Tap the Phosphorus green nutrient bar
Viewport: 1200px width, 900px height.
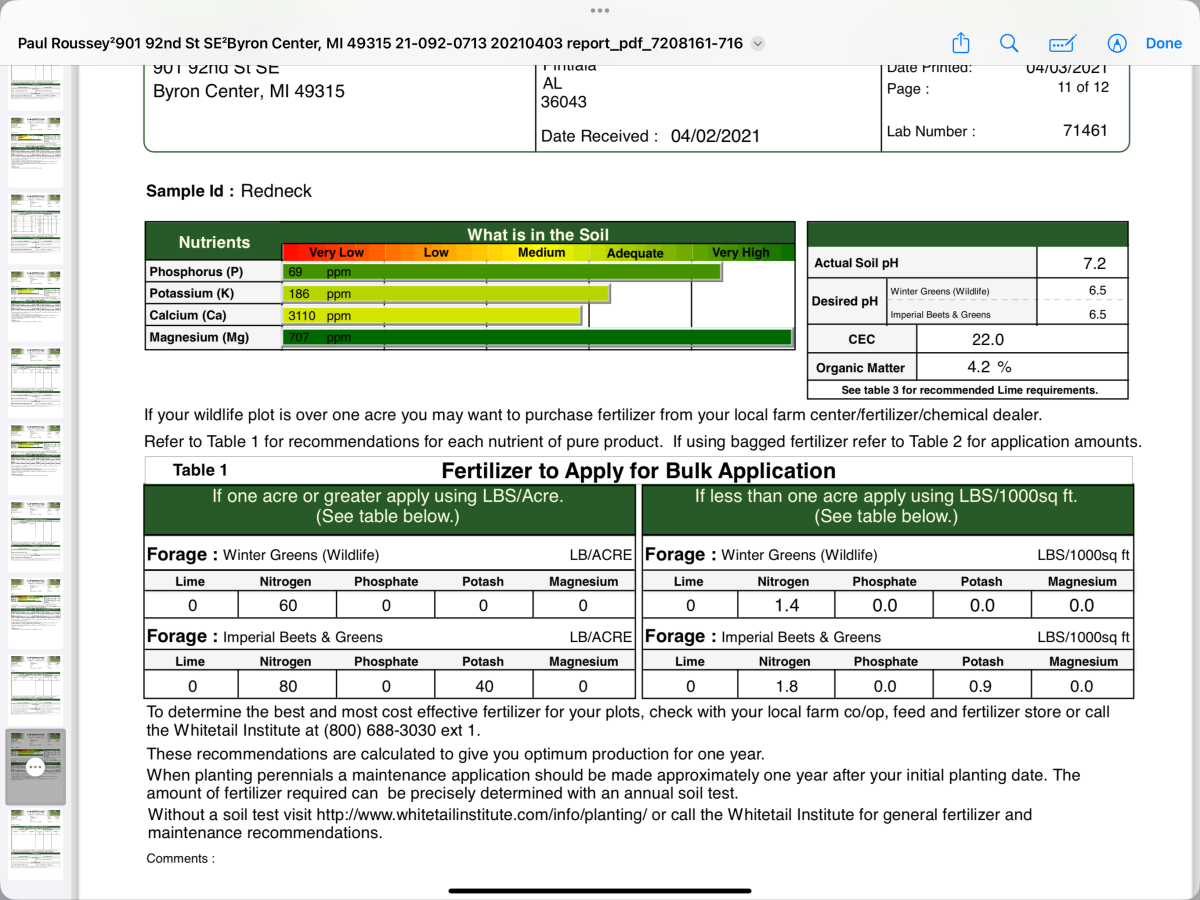click(502, 272)
